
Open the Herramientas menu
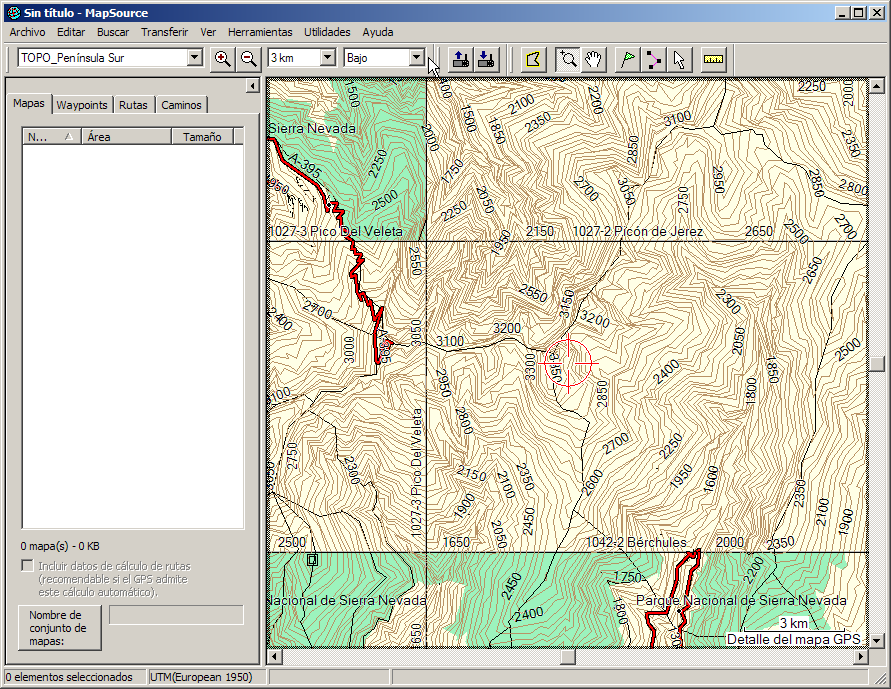pos(260,32)
